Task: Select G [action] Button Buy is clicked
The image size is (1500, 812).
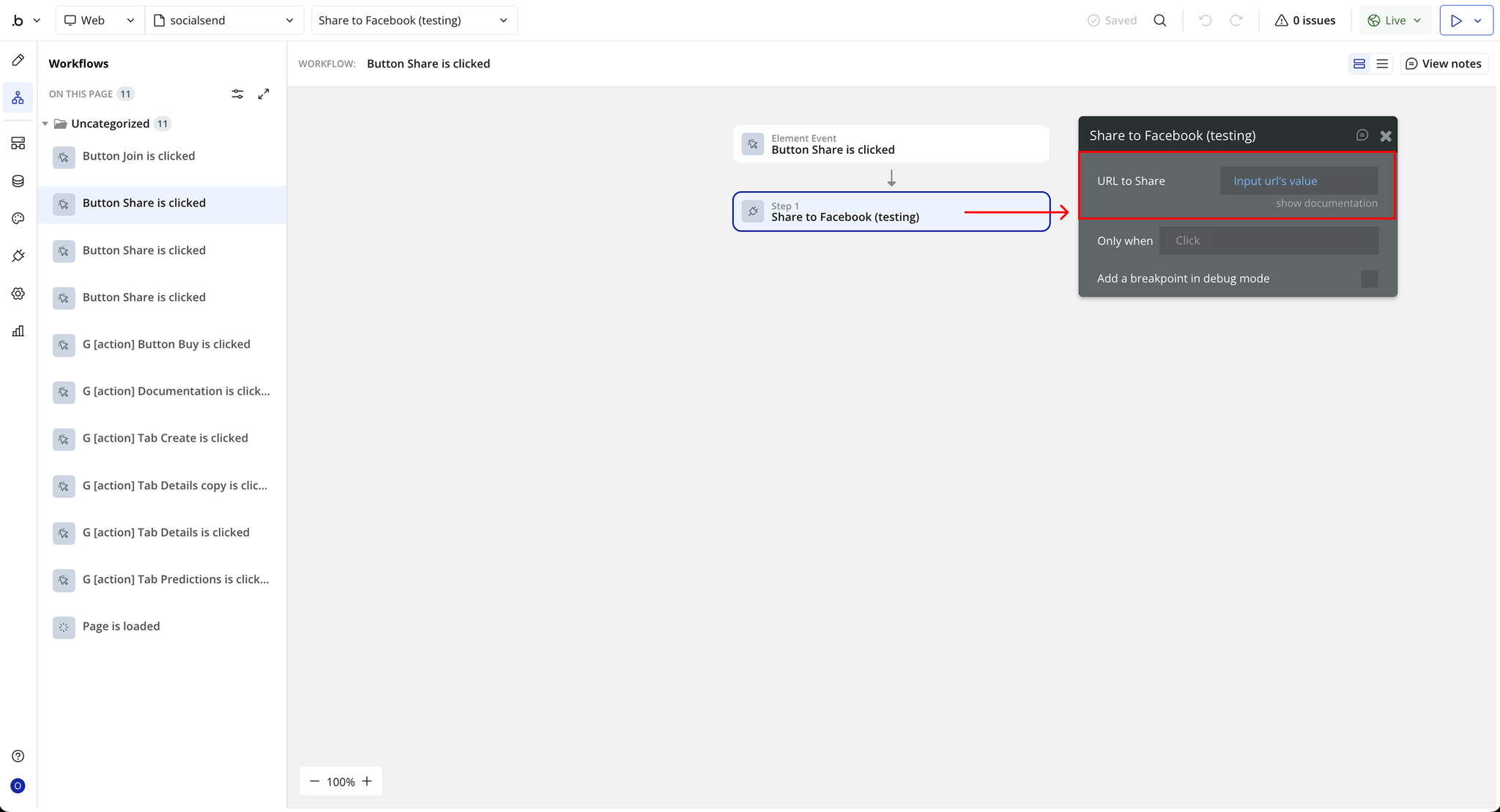Action: pos(166,344)
